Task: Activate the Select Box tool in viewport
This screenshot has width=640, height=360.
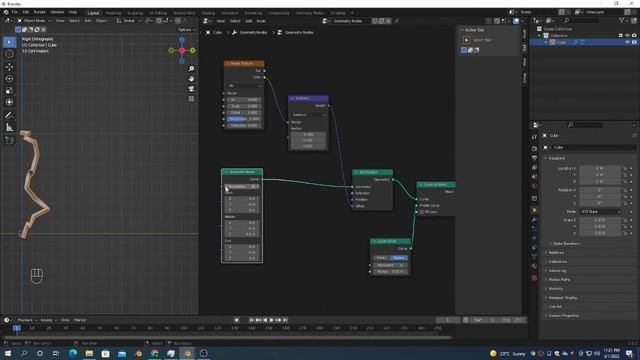Action: pyautogui.click(x=9, y=42)
